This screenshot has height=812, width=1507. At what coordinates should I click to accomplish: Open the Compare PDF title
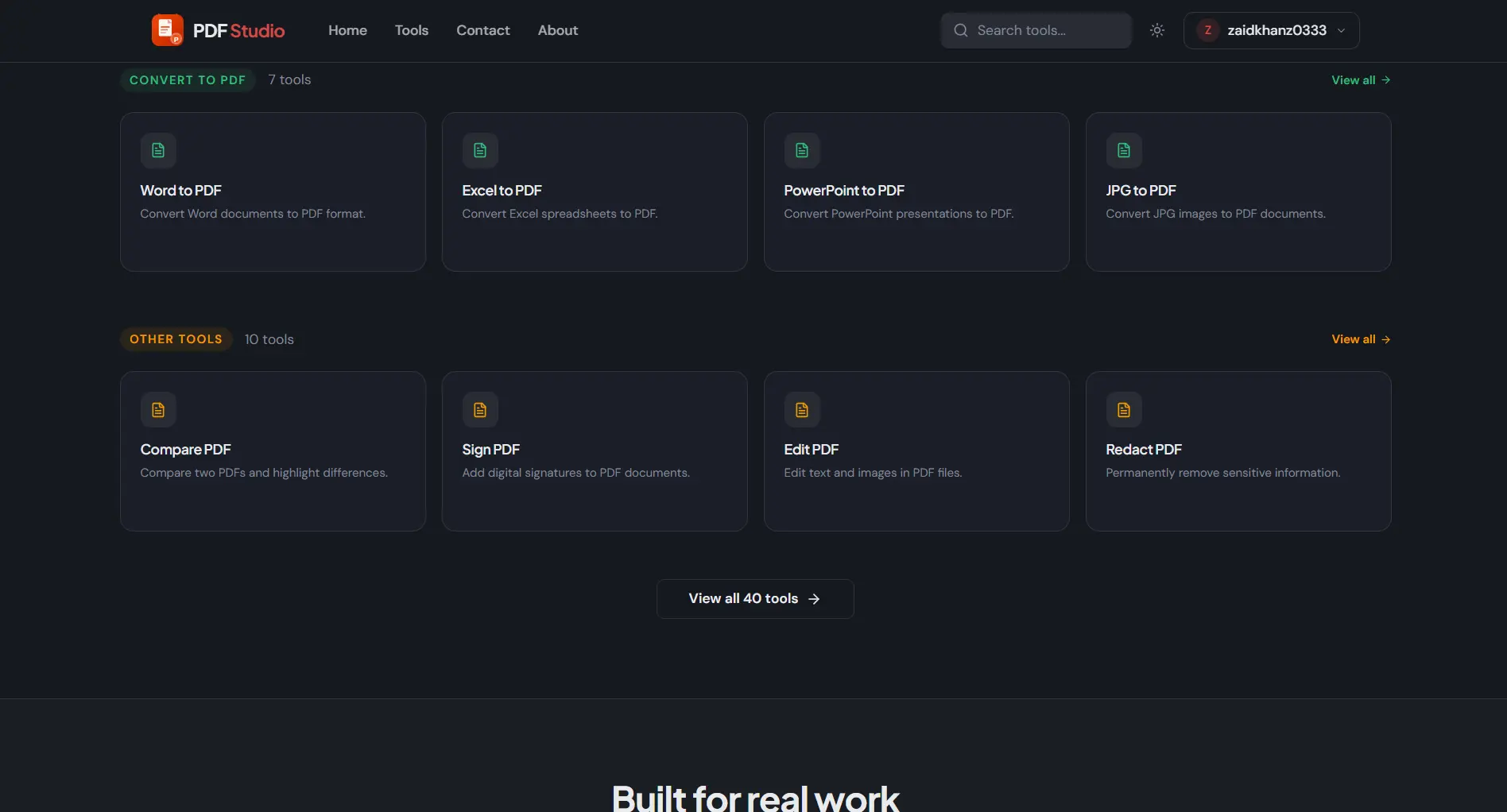(185, 450)
